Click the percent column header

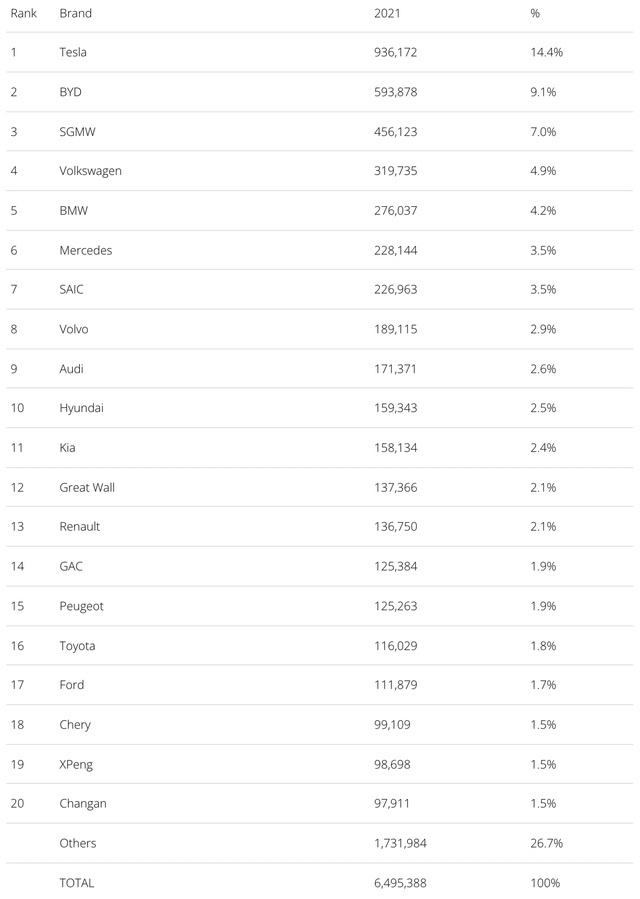535,13
